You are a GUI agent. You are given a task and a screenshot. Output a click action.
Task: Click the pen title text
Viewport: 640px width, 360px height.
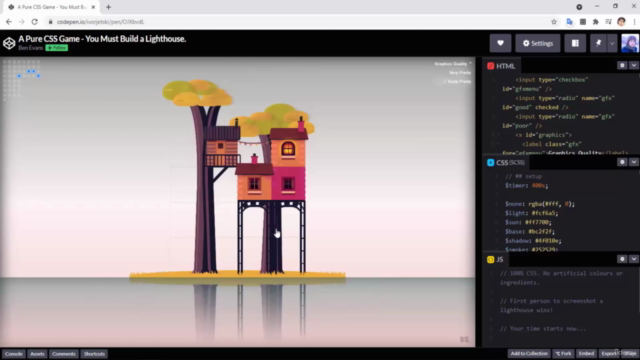pos(102,39)
